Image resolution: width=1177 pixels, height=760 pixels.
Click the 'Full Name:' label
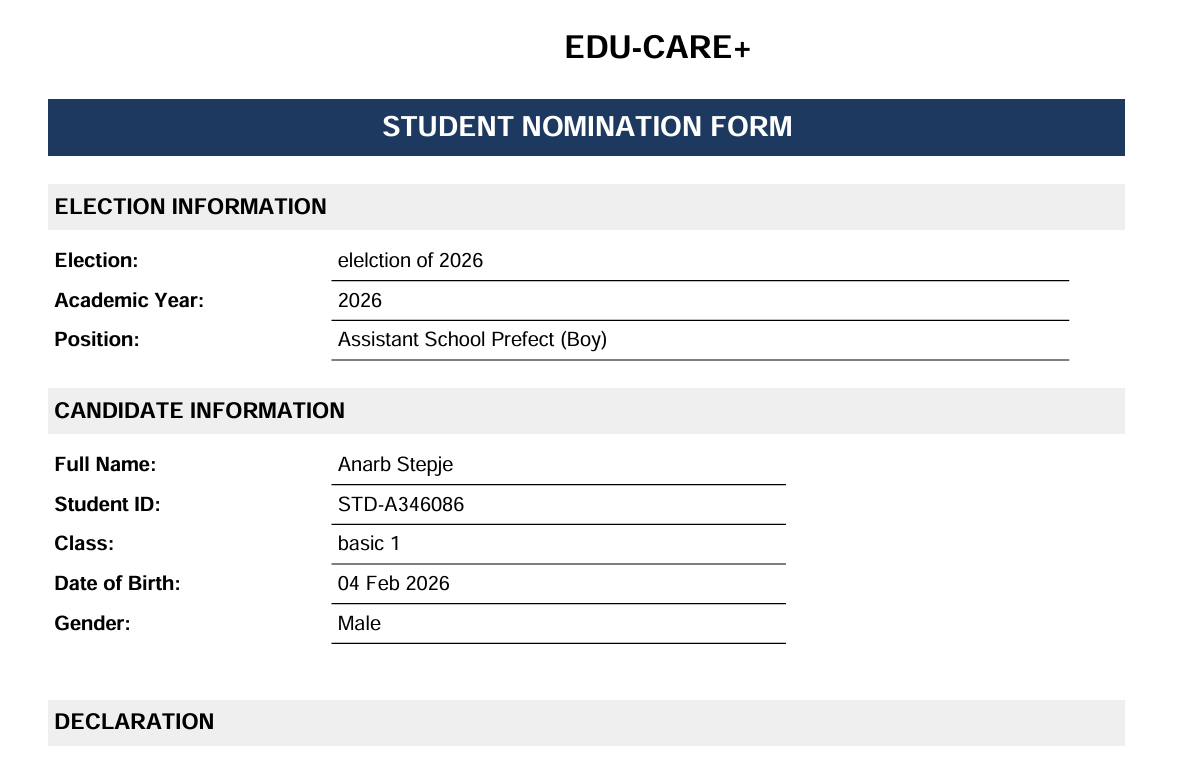pyautogui.click(x=105, y=465)
